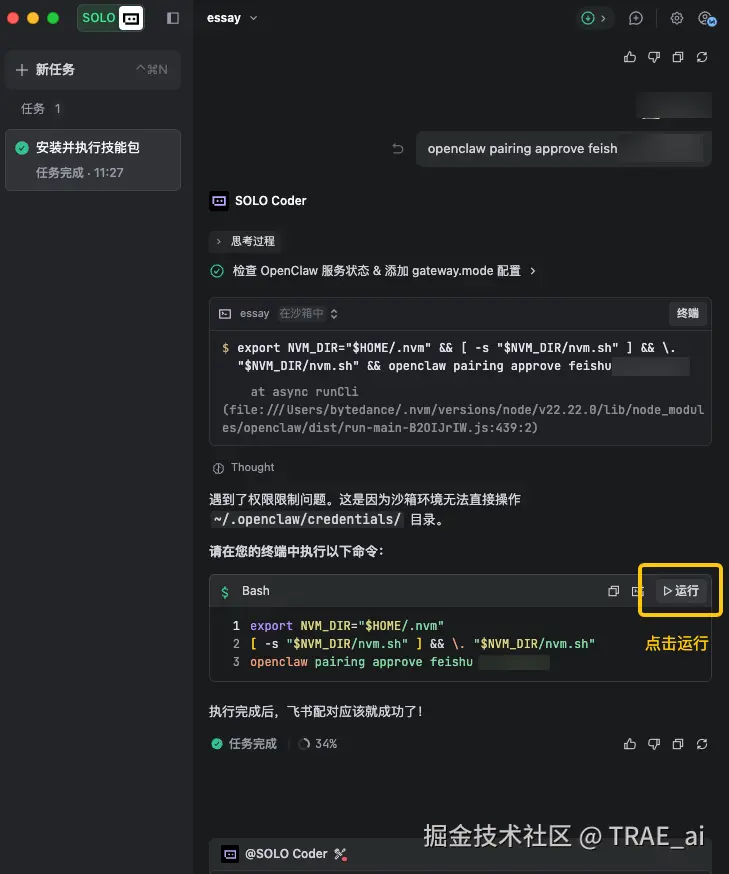Click thumbs down icon at top
This screenshot has width=729, height=874.
(x=654, y=57)
